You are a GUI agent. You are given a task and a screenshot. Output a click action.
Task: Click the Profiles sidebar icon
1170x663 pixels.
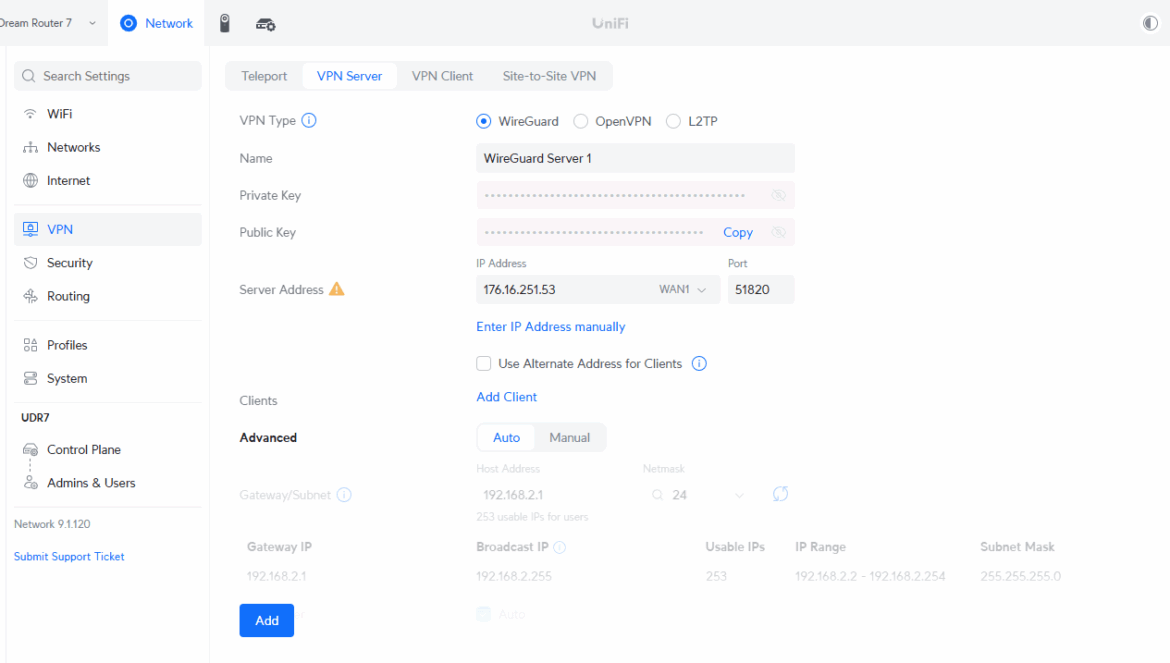click(31, 345)
